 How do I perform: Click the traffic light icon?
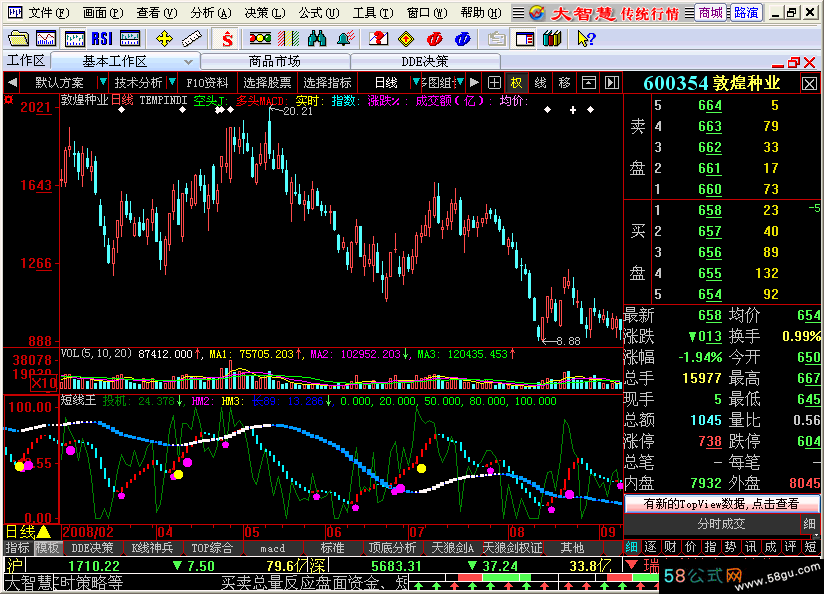click(260, 38)
